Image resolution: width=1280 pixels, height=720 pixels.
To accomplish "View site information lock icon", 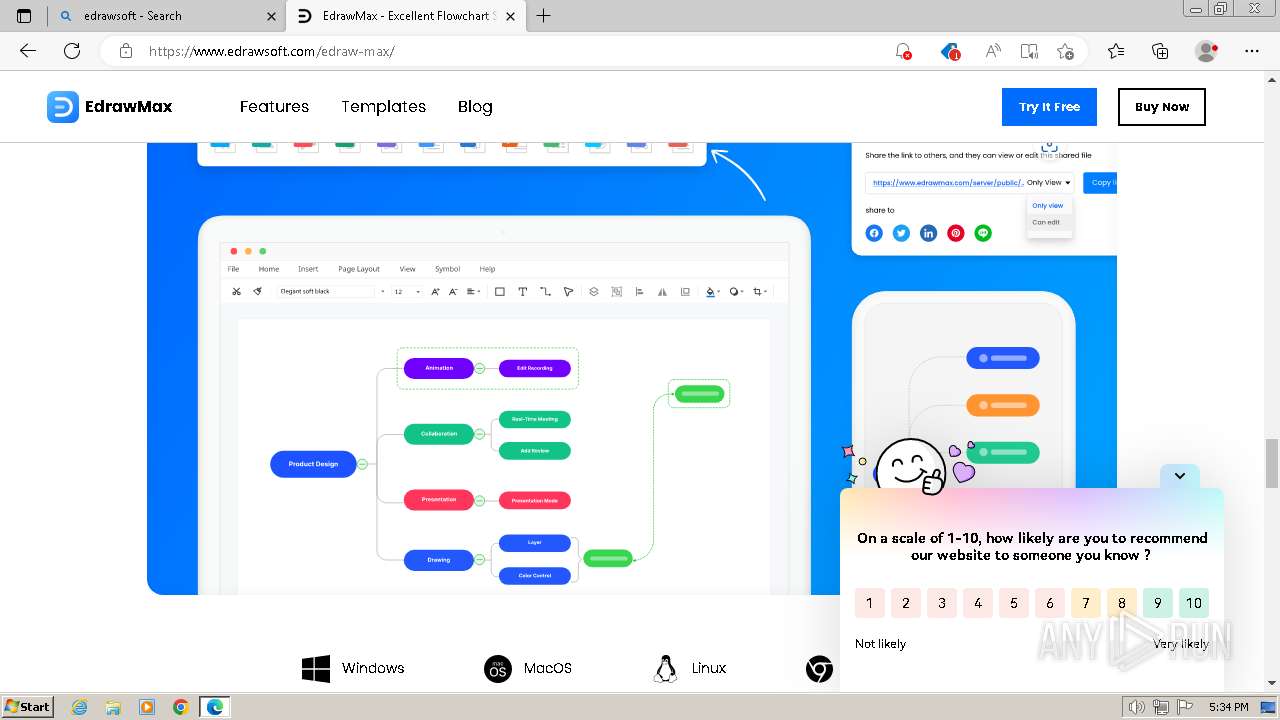I will (x=126, y=51).
